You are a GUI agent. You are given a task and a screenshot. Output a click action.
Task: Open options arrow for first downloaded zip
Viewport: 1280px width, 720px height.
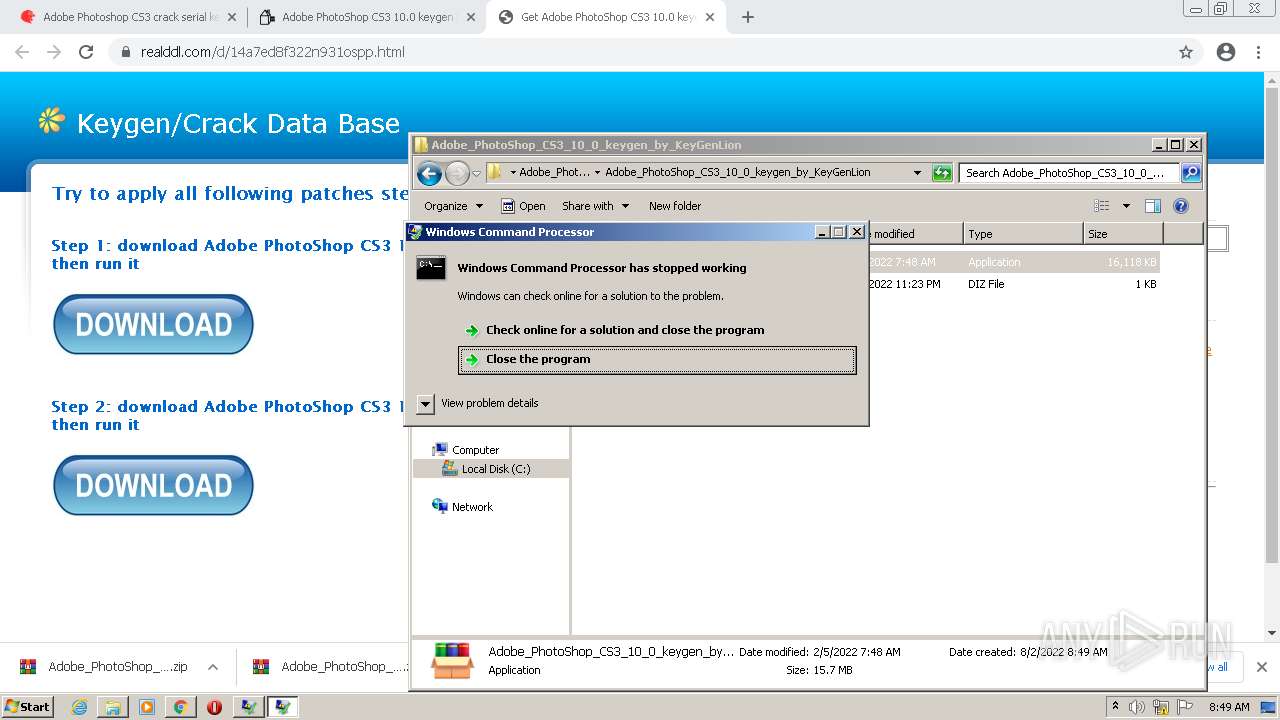click(212, 667)
